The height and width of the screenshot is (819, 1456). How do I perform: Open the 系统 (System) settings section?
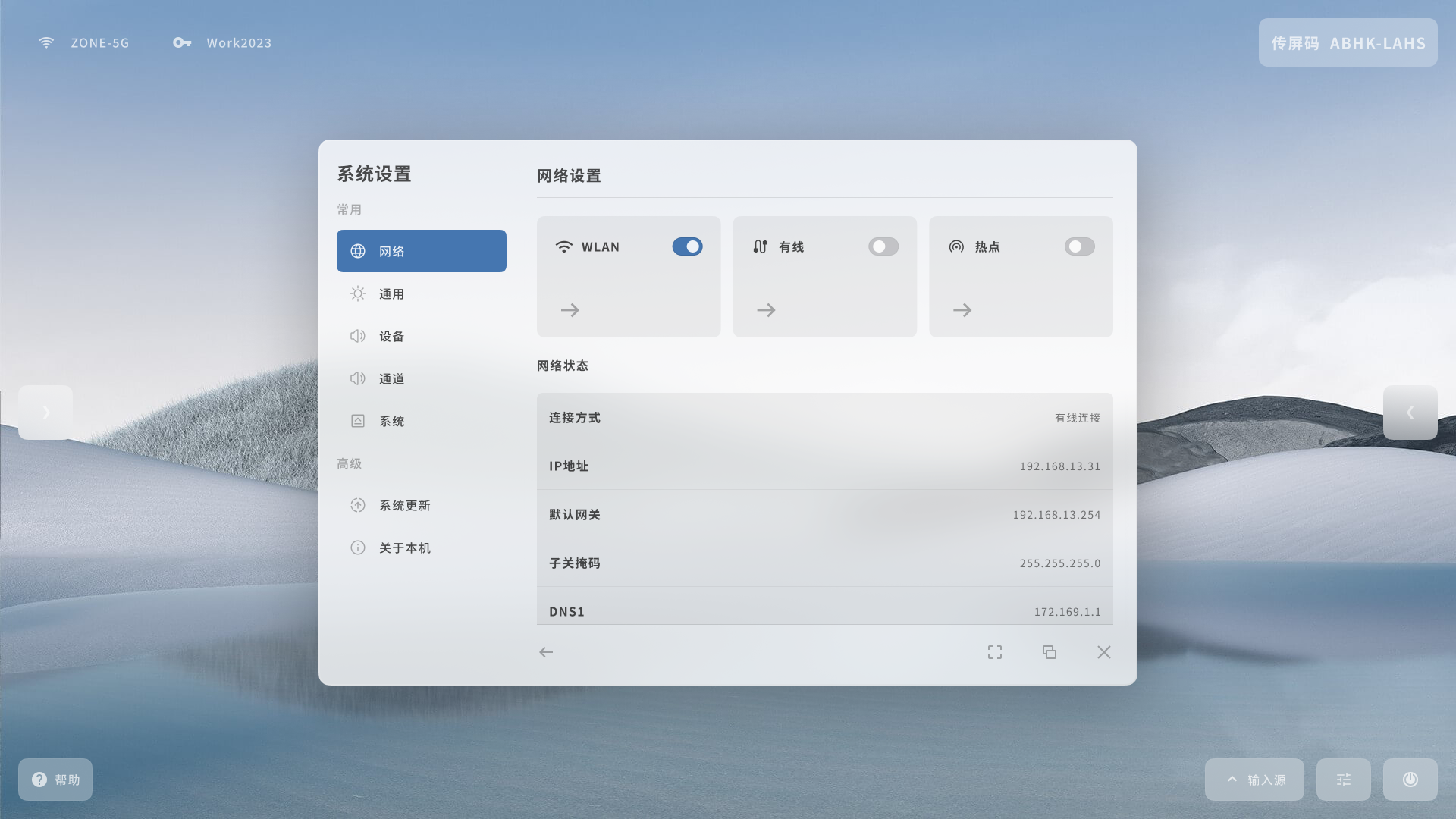click(x=392, y=421)
